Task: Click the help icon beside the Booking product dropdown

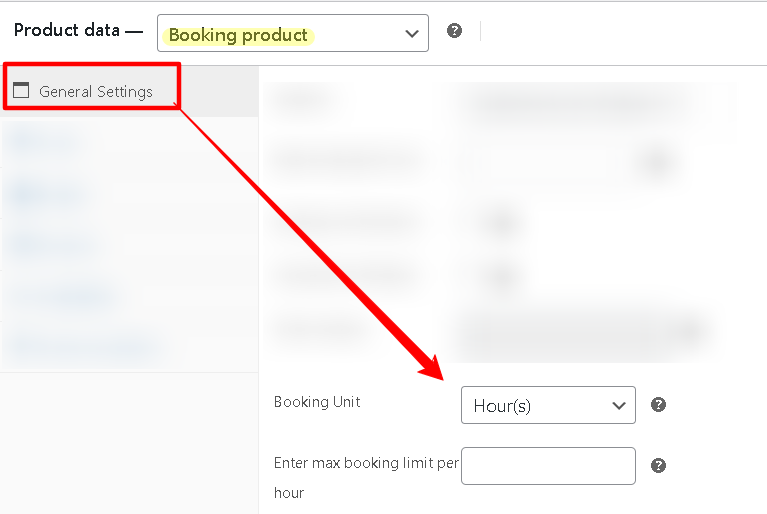Action: (454, 30)
